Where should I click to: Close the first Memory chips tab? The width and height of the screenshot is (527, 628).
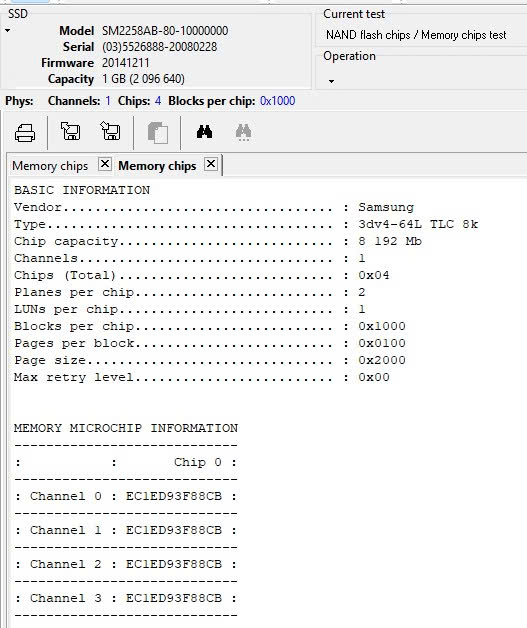pos(105,164)
